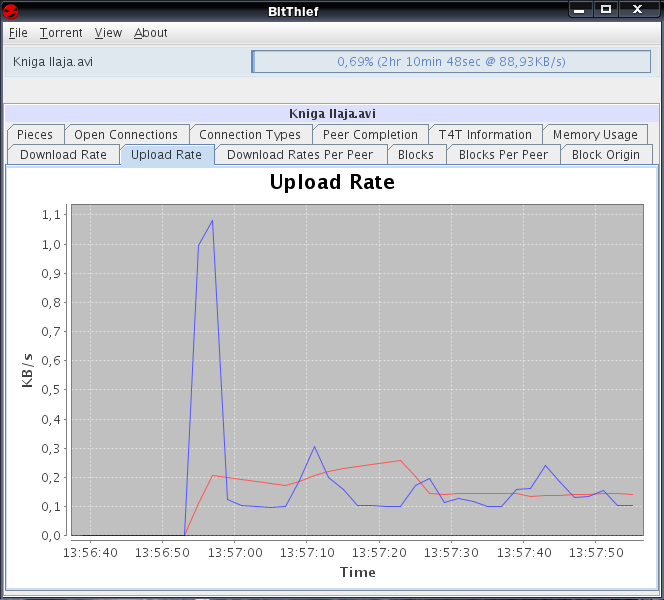Viewport: 664px width, 600px height.
Task: Close the BitThief window
Action: 638,9
